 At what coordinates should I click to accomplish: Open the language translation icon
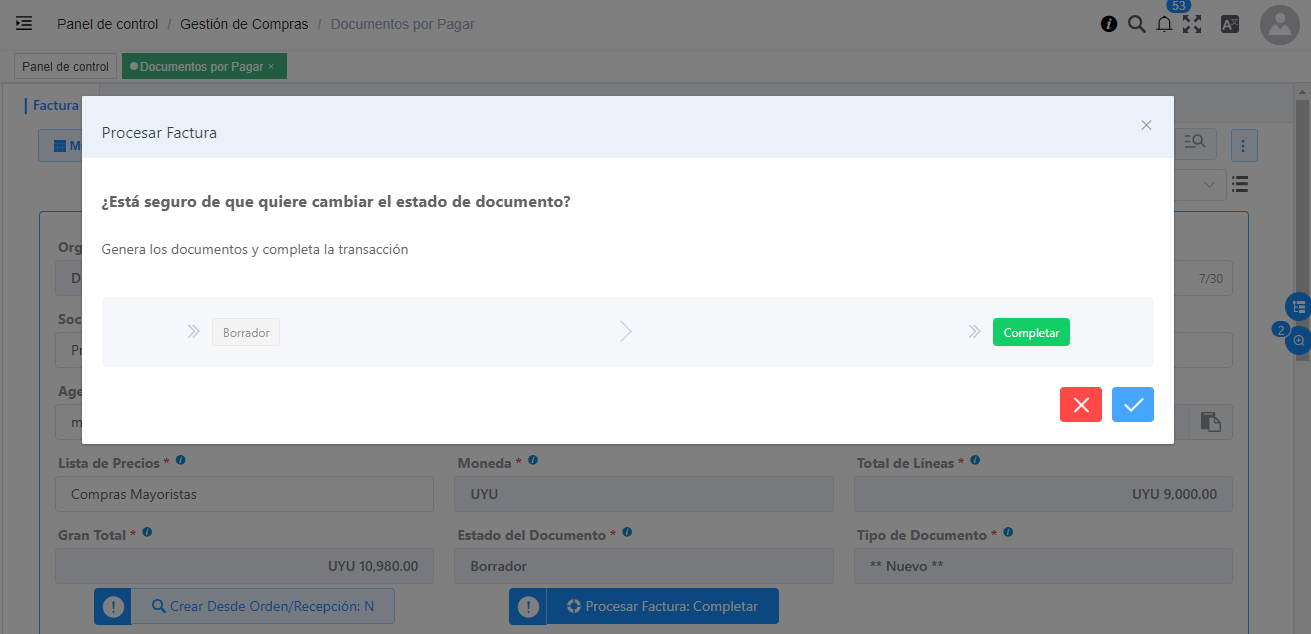coord(1230,25)
